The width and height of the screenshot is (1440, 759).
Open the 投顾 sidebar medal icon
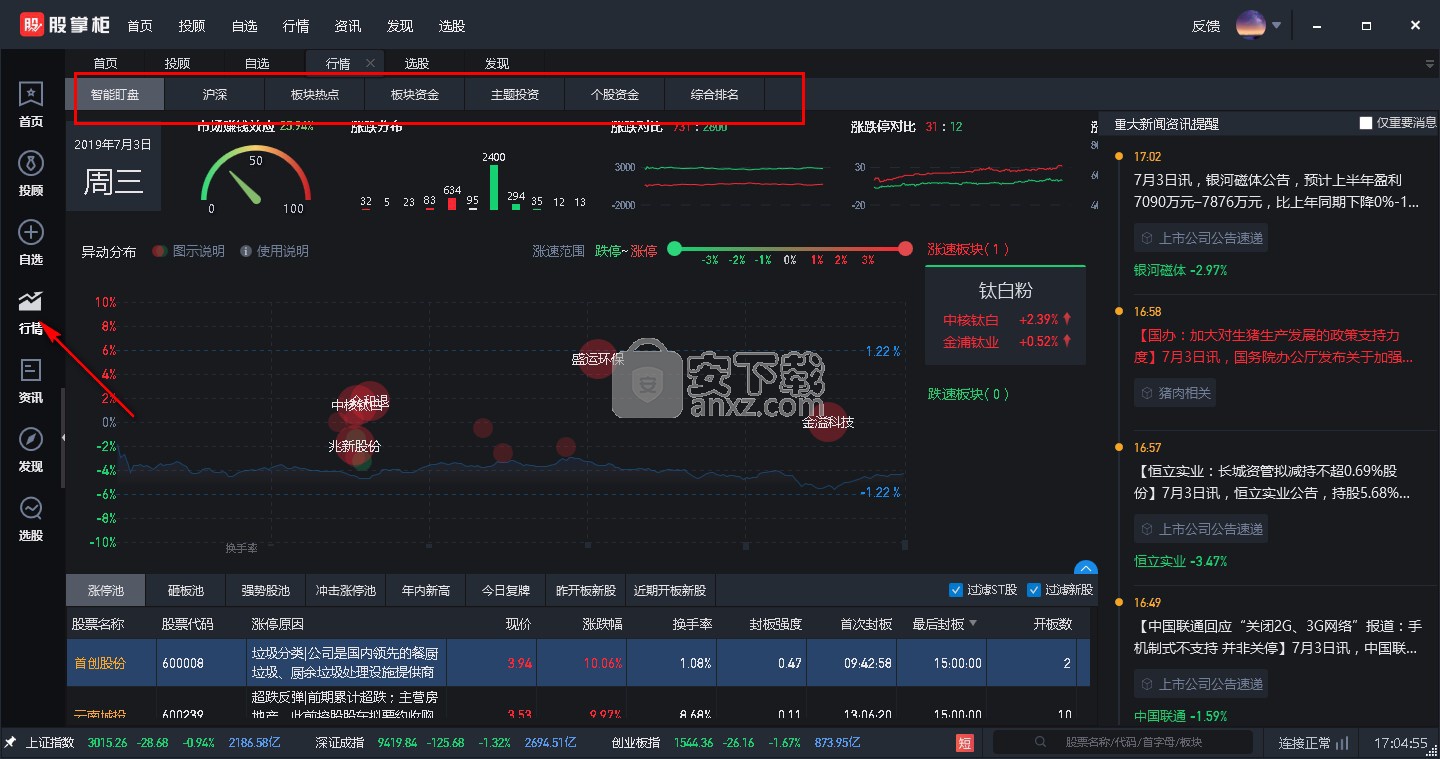tap(31, 163)
